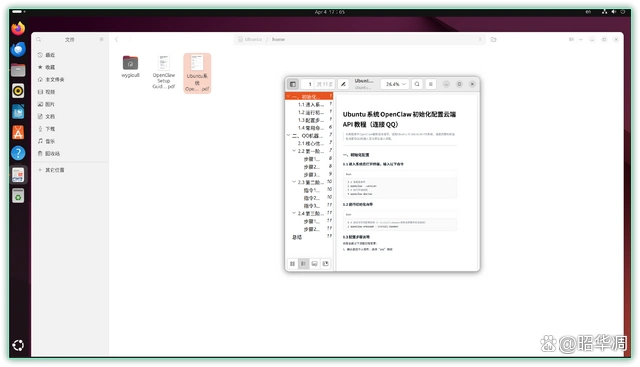Switch sidebar to thumbnails view

click(293, 264)
